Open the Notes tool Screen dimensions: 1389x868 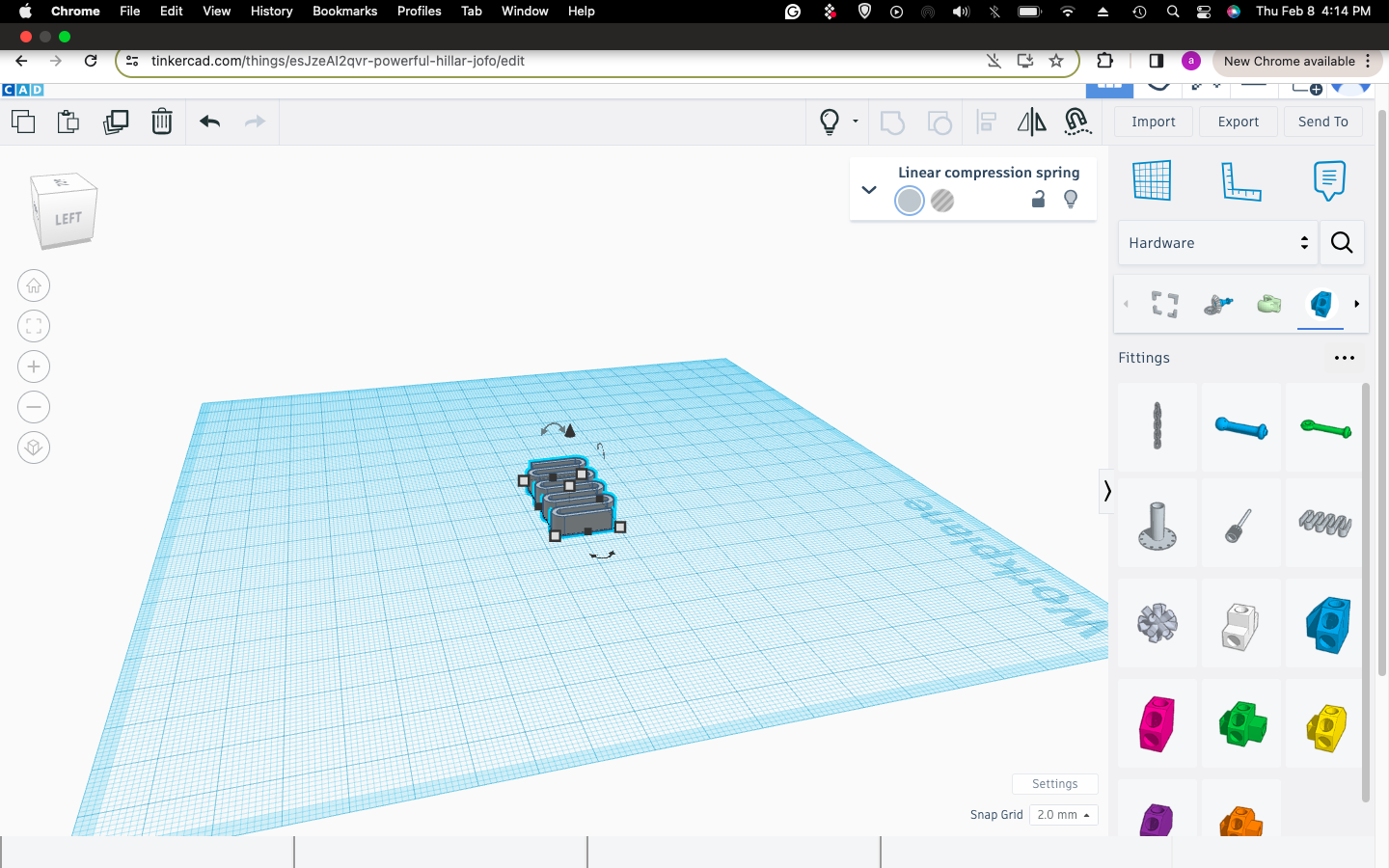[1329, 180]
